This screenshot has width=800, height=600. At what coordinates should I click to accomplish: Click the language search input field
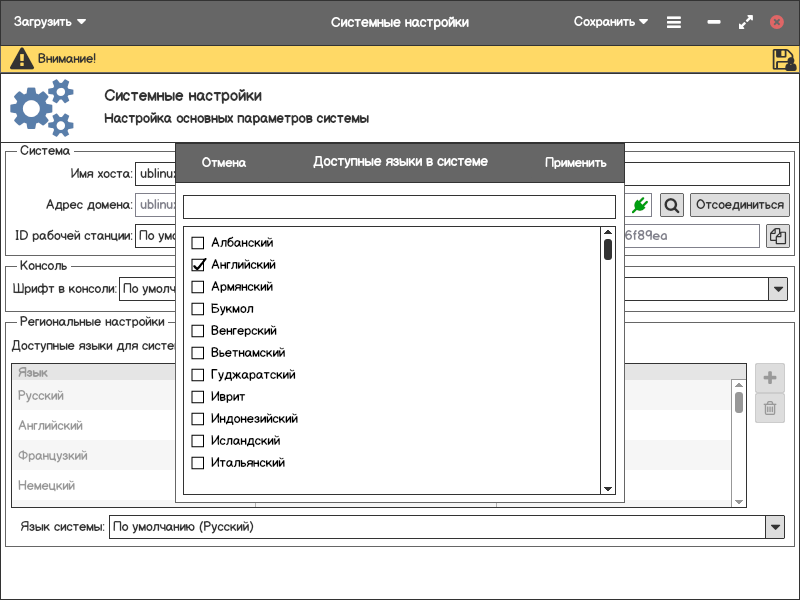coord(399,206)
